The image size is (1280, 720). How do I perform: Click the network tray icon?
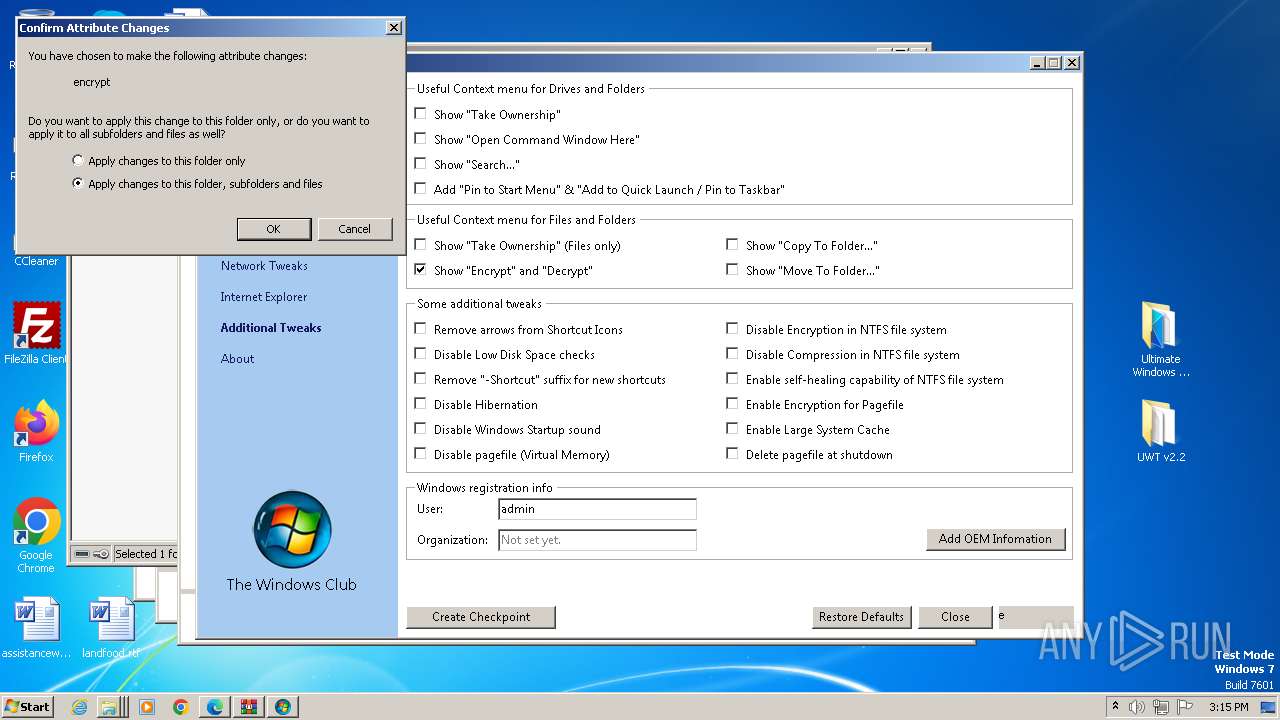pyautogui.click(x=1161, y=707)
